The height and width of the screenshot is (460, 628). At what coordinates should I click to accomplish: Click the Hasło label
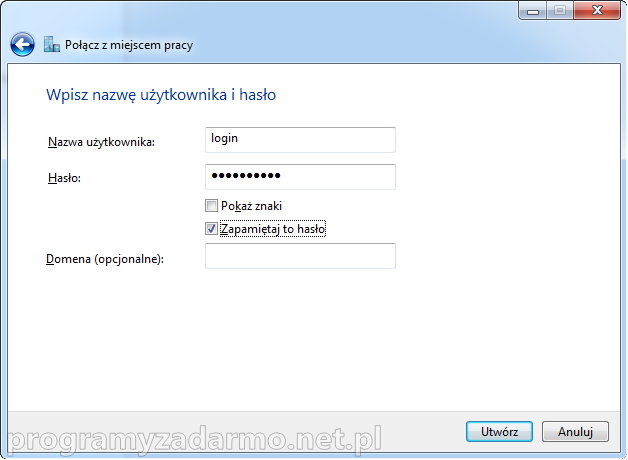(64, 178)
